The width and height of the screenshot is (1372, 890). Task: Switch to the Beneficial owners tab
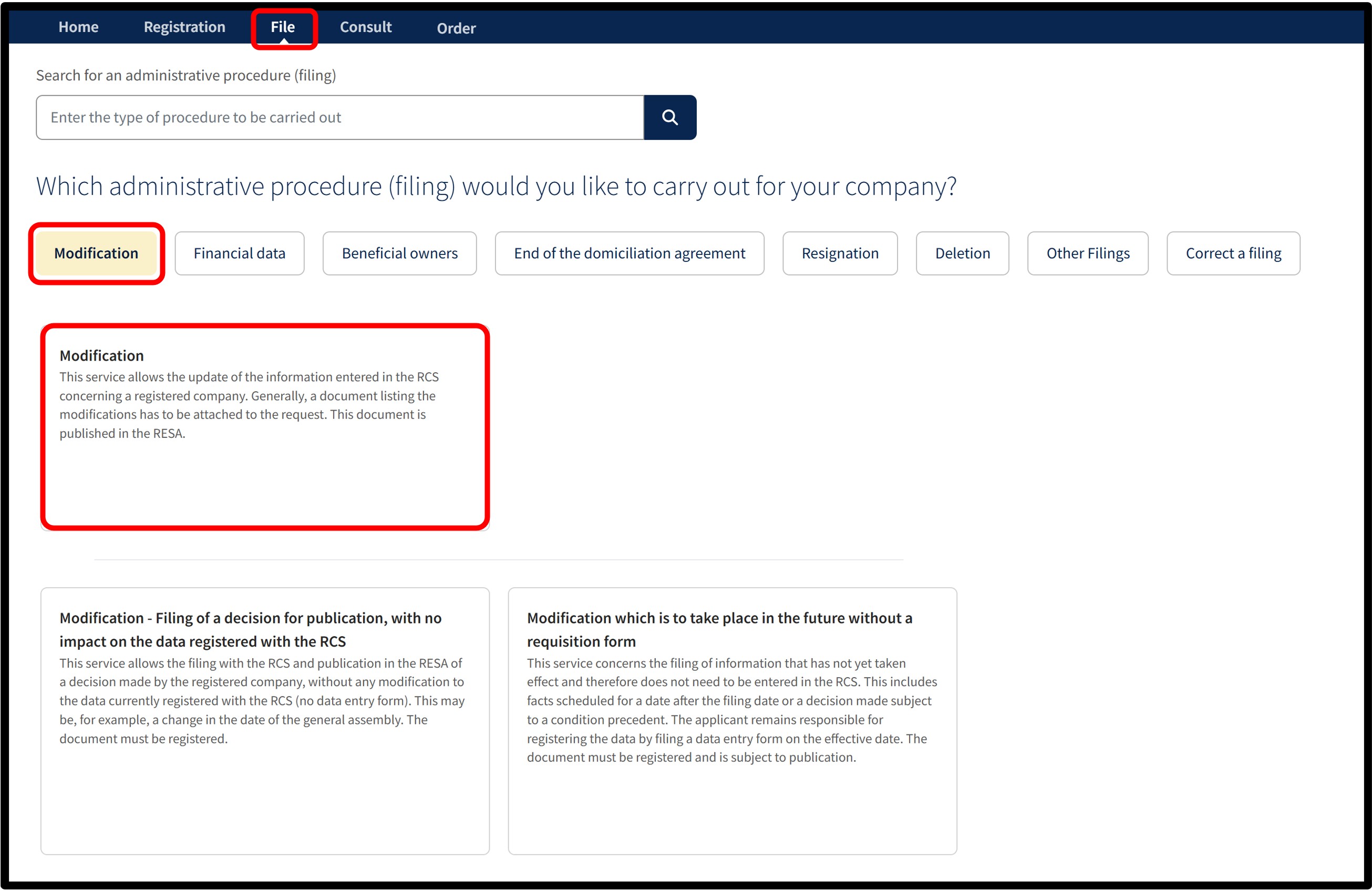point(399,253)
